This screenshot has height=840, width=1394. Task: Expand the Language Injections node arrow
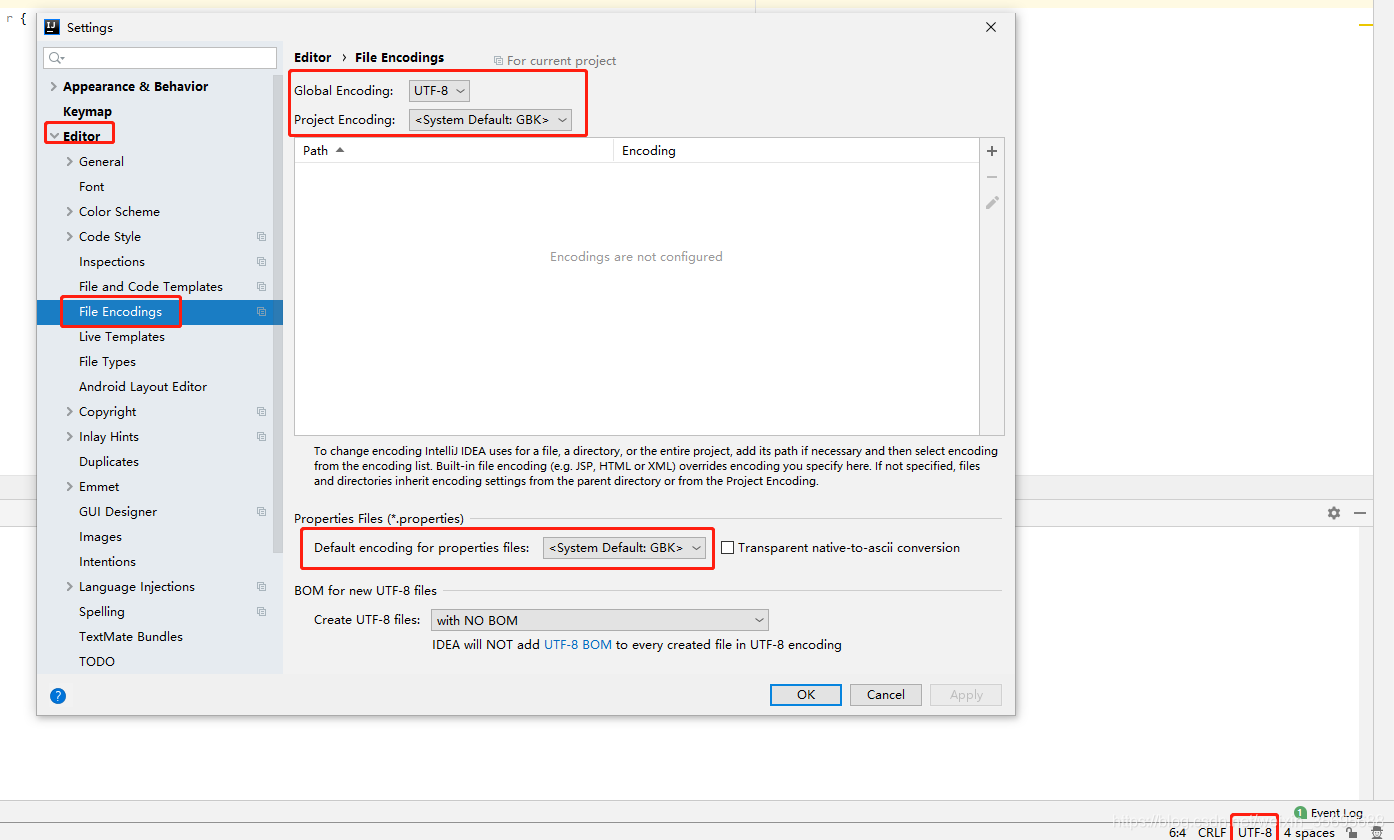tap(69, 587)
